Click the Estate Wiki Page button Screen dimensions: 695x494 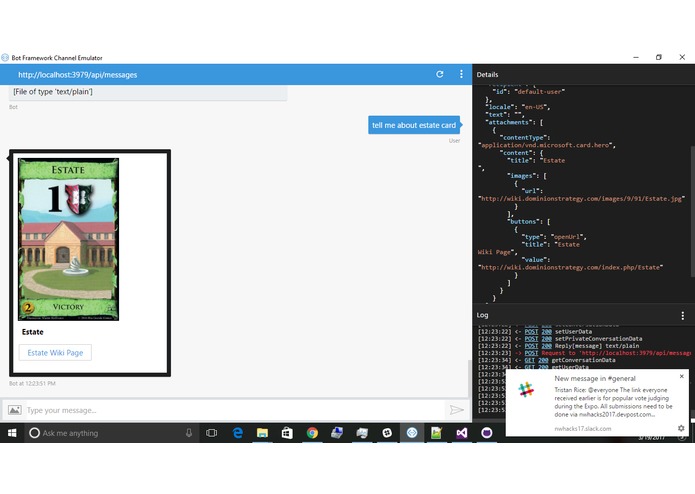(x=55, y=353)
